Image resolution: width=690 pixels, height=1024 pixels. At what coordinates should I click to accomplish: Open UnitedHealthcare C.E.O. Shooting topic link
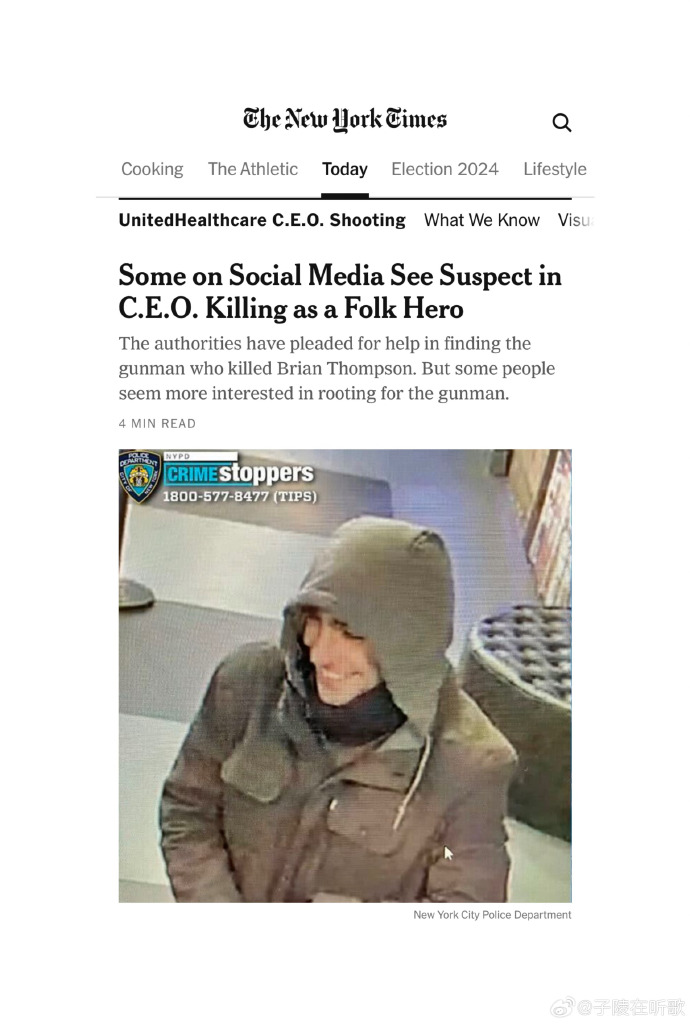[262, 220]
